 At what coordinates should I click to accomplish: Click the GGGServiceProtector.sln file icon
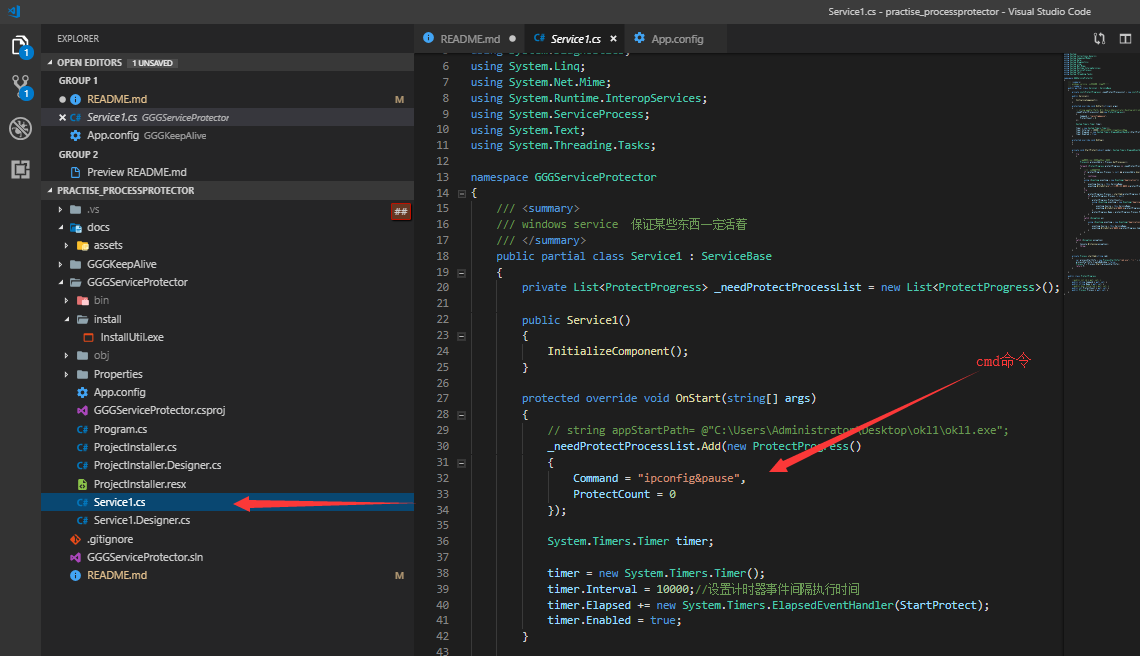click(76, 557)
